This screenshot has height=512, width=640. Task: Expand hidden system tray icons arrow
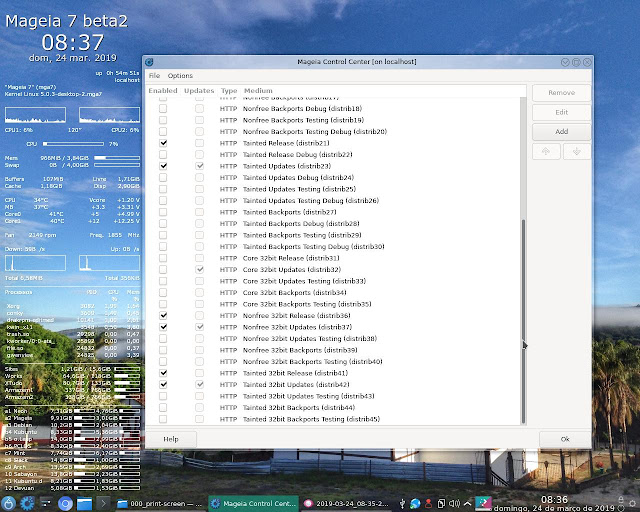click(x=467, y=503)
